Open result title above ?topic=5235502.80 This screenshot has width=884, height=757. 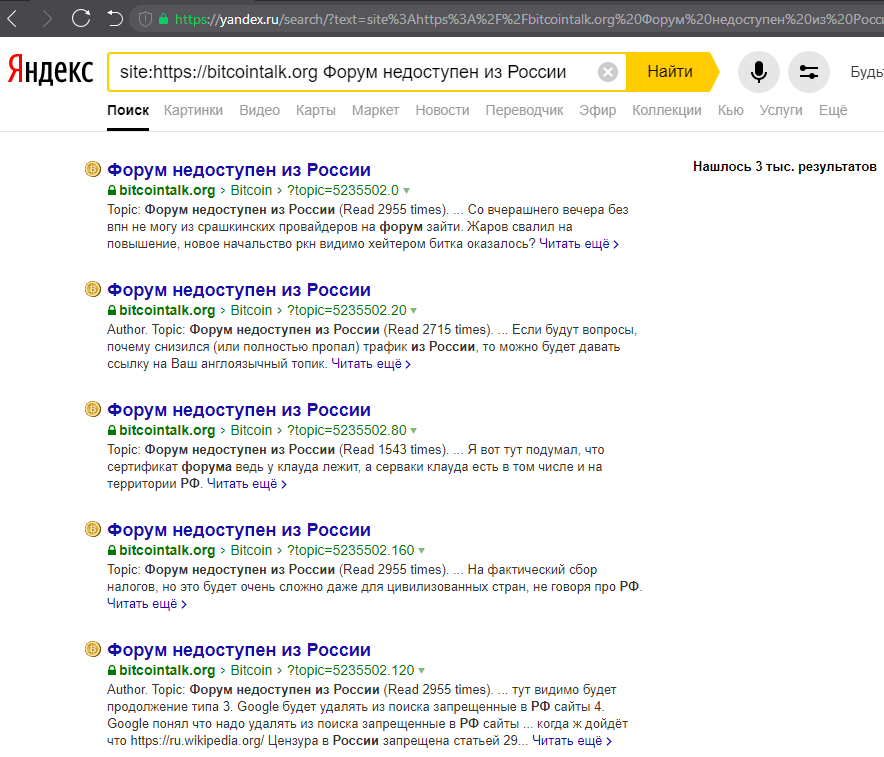click(x=239, y=410)
